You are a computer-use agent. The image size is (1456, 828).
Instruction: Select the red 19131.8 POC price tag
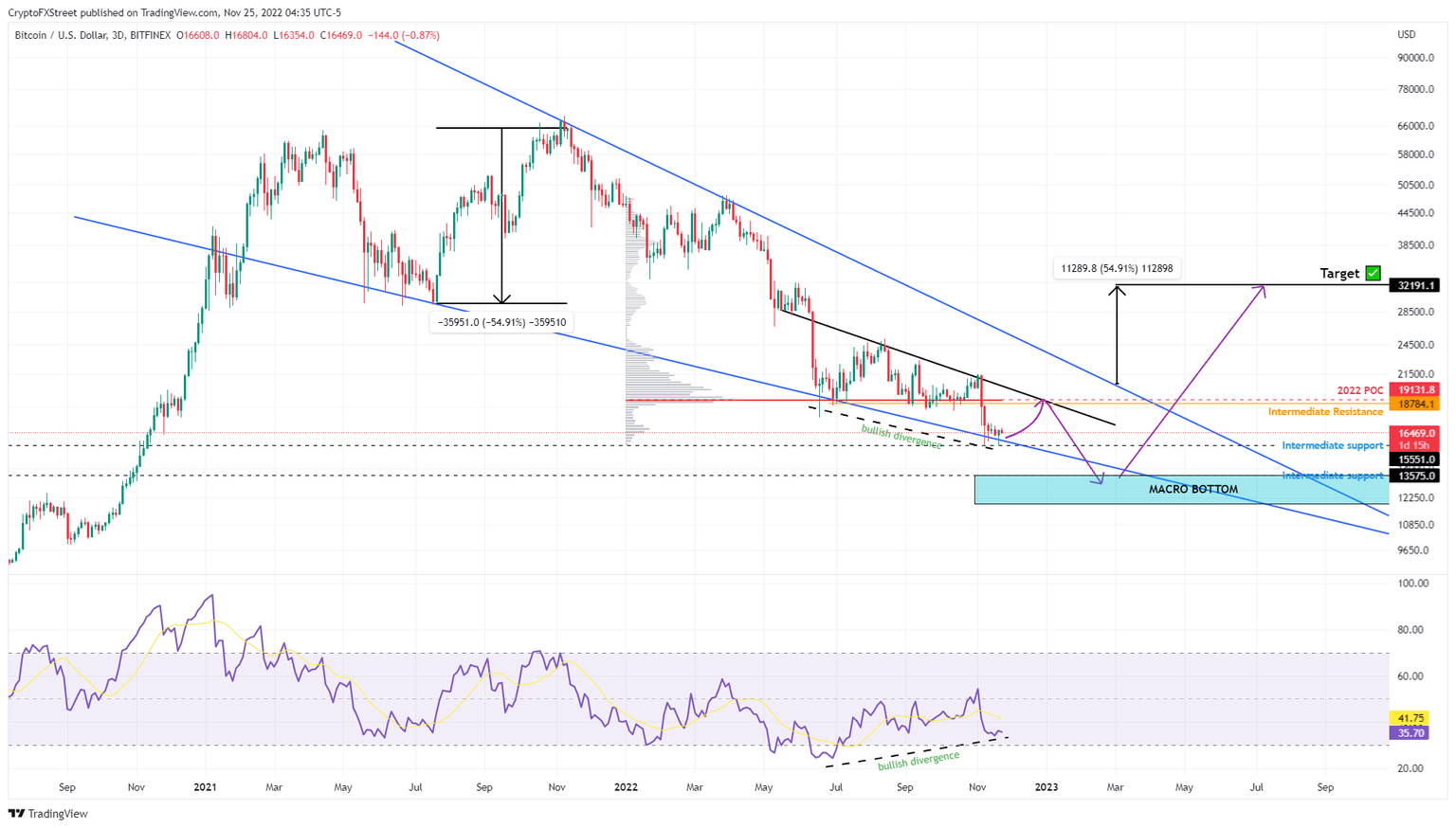pyautogui.click(x=1414, y=389)
